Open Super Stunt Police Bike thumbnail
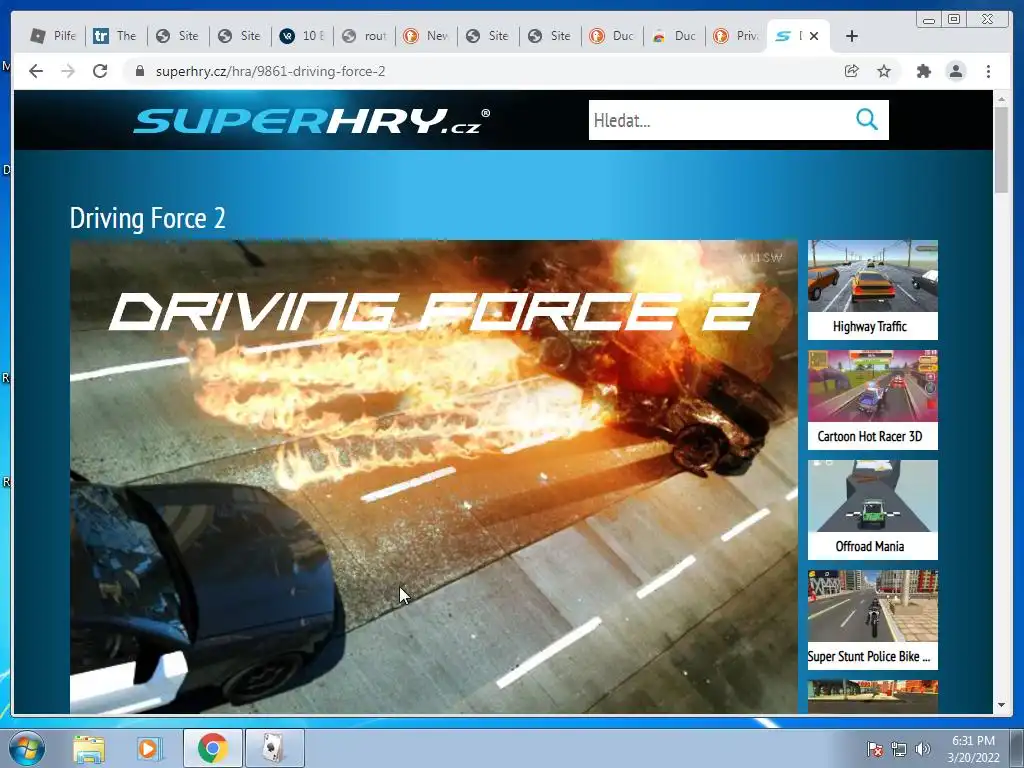Image resolution: width=1024 pixels, height=768 pixels. (x=872, y=605)
